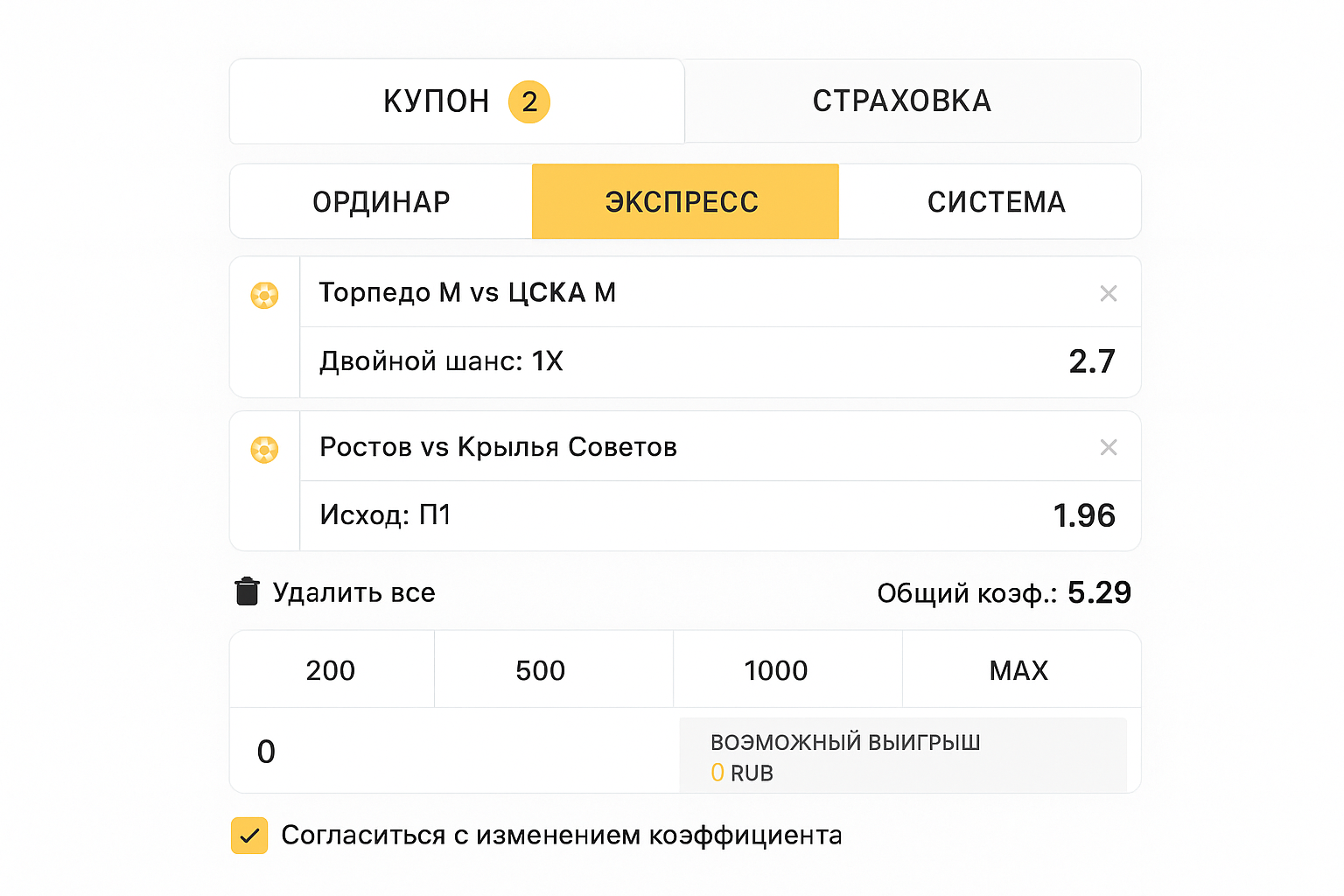The height and width of the screenshot is (896, 1344).
Task: Select the Экспресс bet type
Action: click(682, 202)
